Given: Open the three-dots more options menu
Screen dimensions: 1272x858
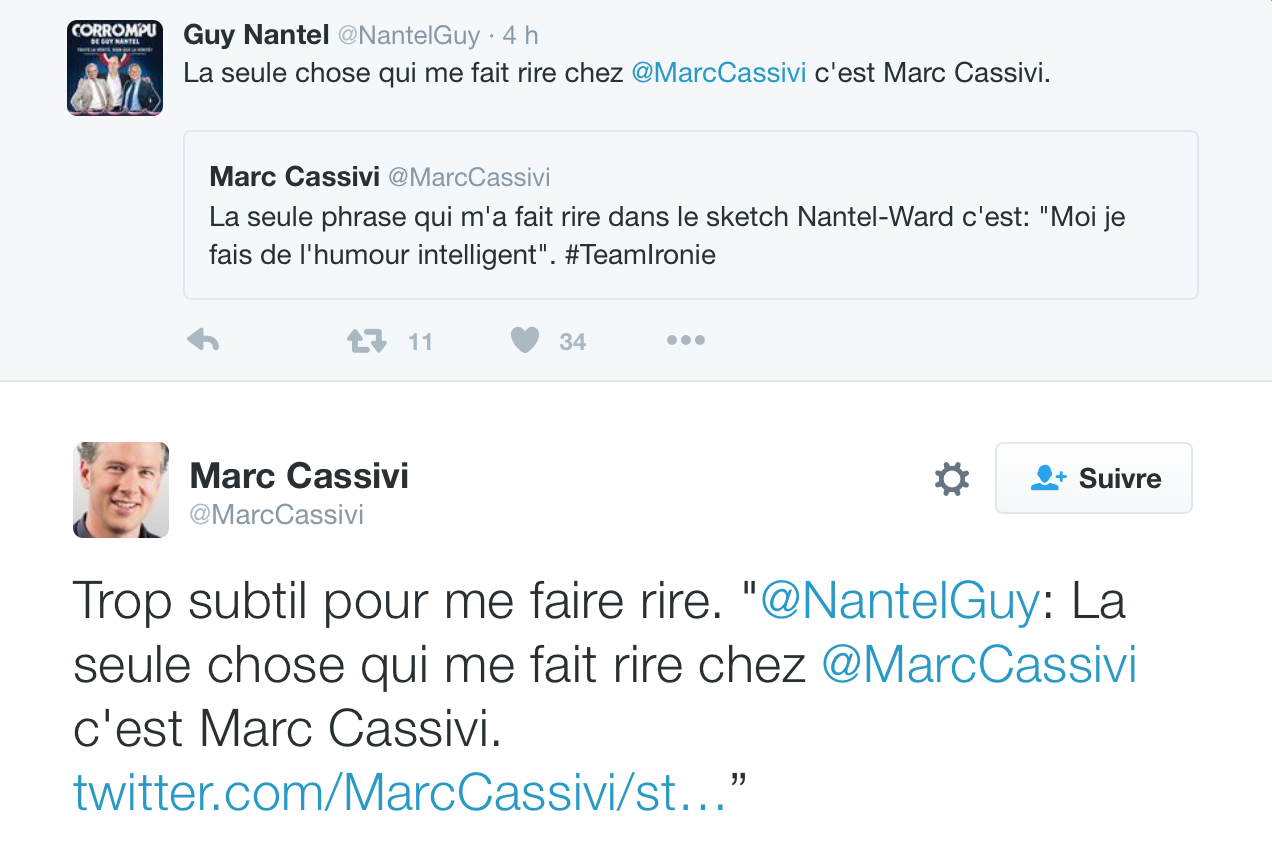Looking at the screenshot, I should [x=685, y=341].
